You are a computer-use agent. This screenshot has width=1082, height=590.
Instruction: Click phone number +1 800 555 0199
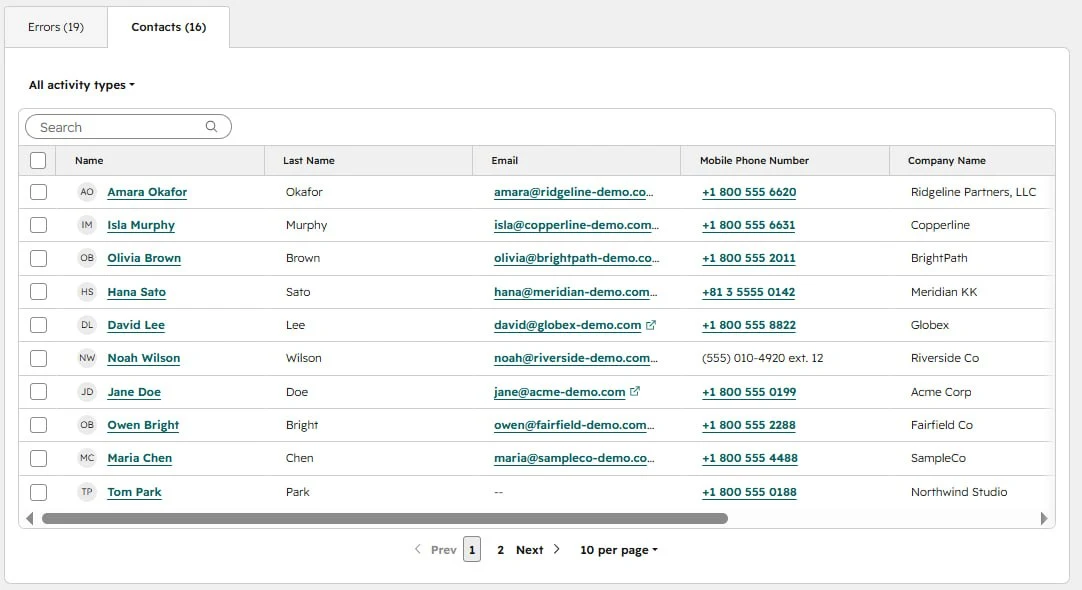(x=749, y=392)
